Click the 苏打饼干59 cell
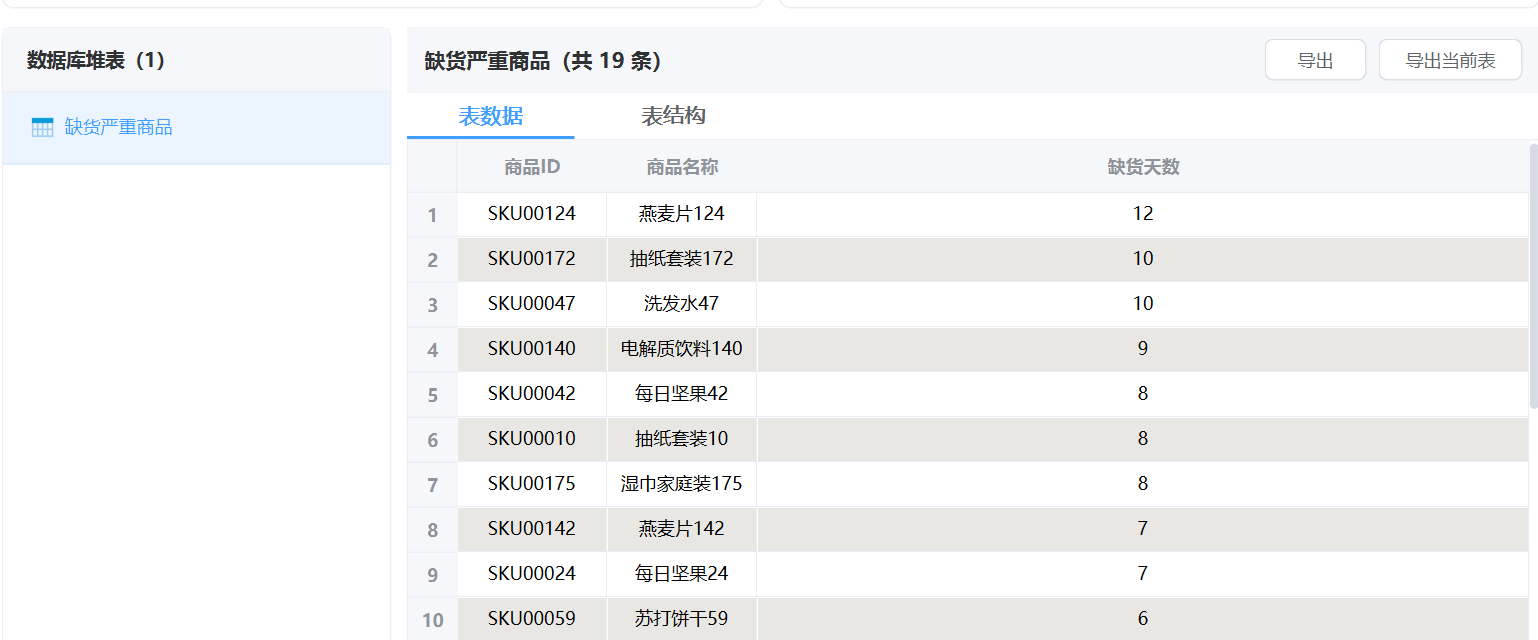The height and width of the screenshot is (640, 1538). pyautogui.click(x=682, y=618)
